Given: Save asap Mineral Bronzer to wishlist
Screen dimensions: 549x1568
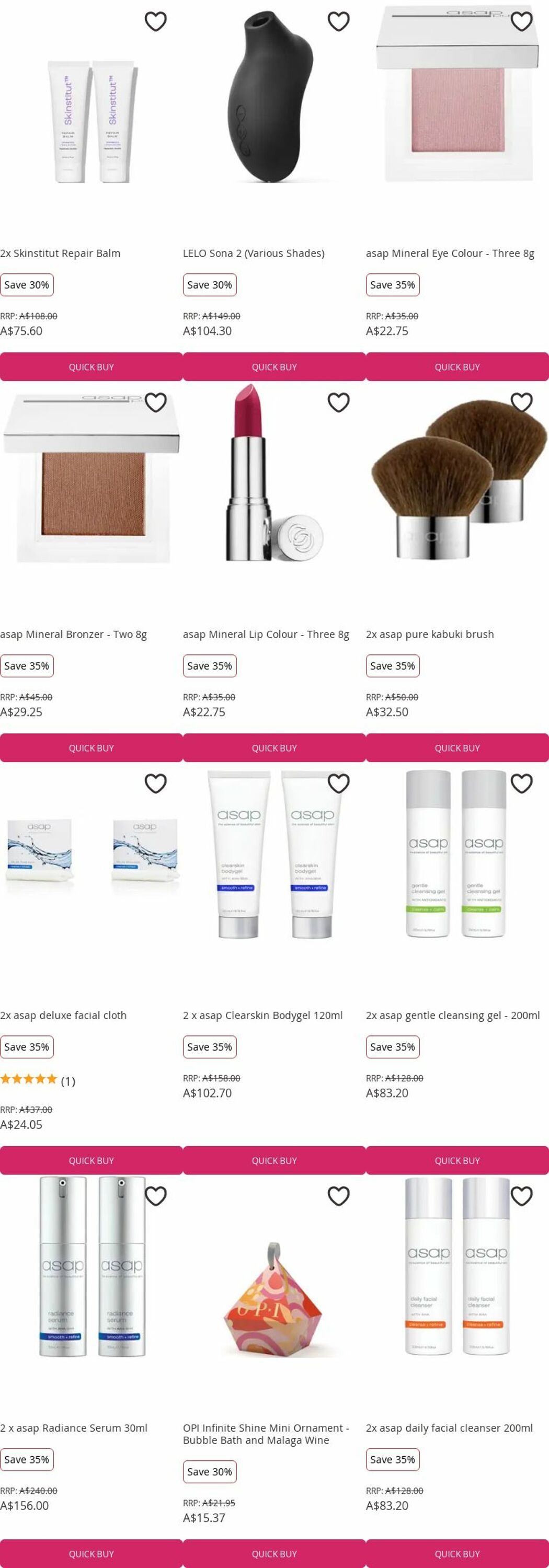Looking at the screenshot, I should 155,402.
